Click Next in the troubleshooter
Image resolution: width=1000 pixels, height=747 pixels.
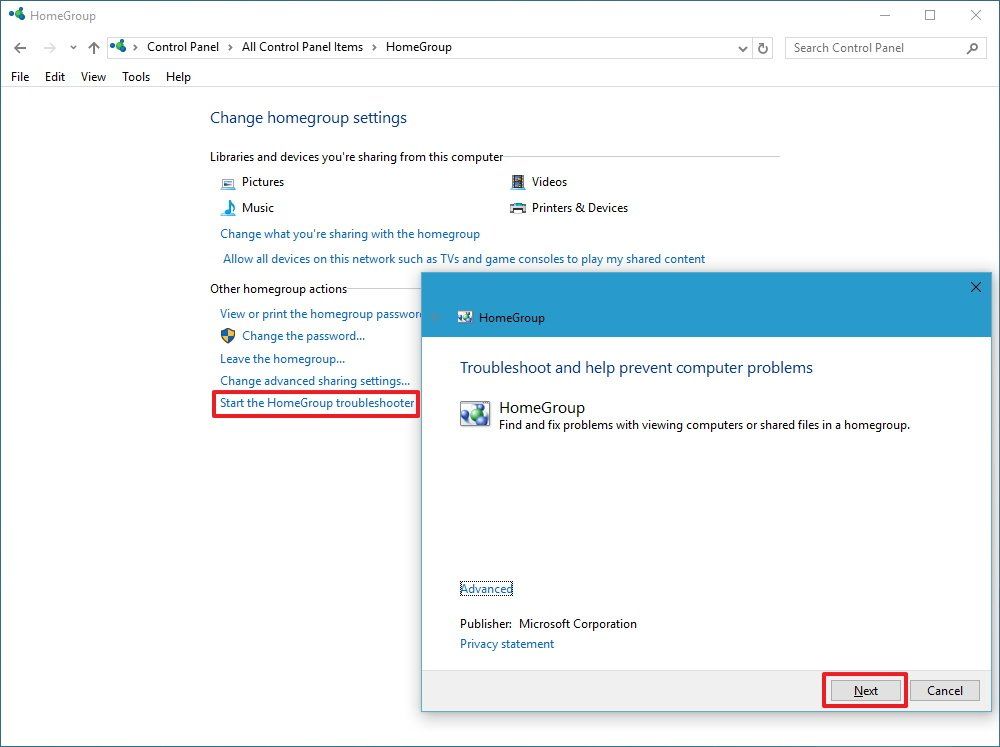coord(865,690)
